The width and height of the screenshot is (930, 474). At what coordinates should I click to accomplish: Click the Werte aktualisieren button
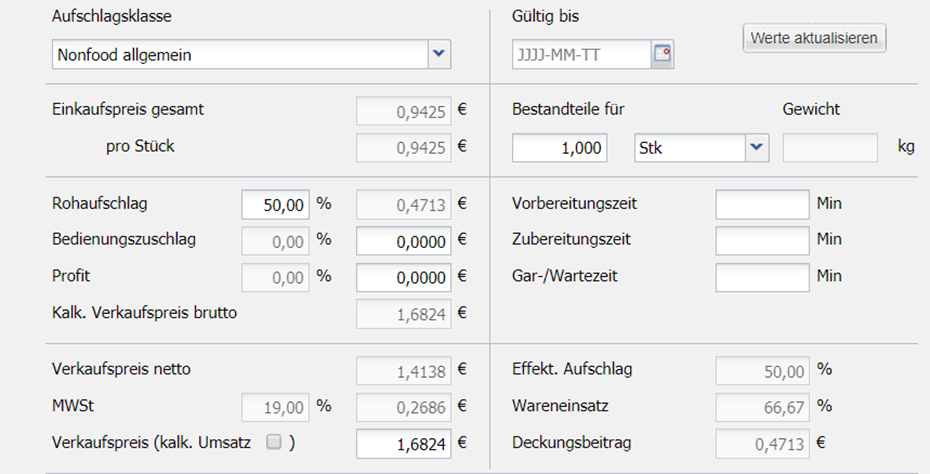814,39
